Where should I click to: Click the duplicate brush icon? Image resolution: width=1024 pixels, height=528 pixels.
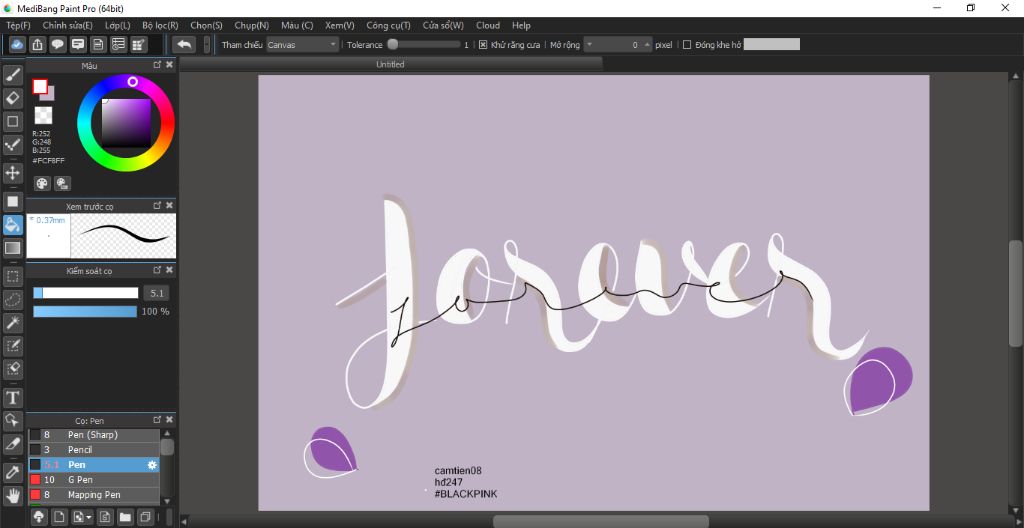pos(145,517)
